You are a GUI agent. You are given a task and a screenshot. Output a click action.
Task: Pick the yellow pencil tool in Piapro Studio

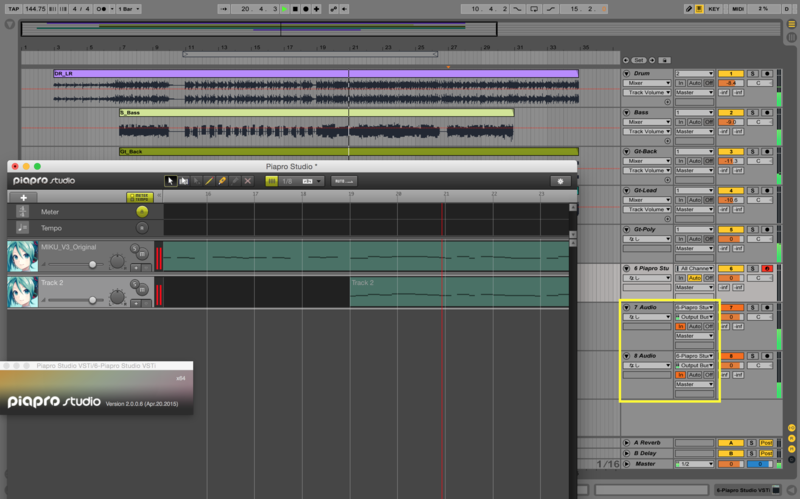pyautogui.click(x=222, y=181)
